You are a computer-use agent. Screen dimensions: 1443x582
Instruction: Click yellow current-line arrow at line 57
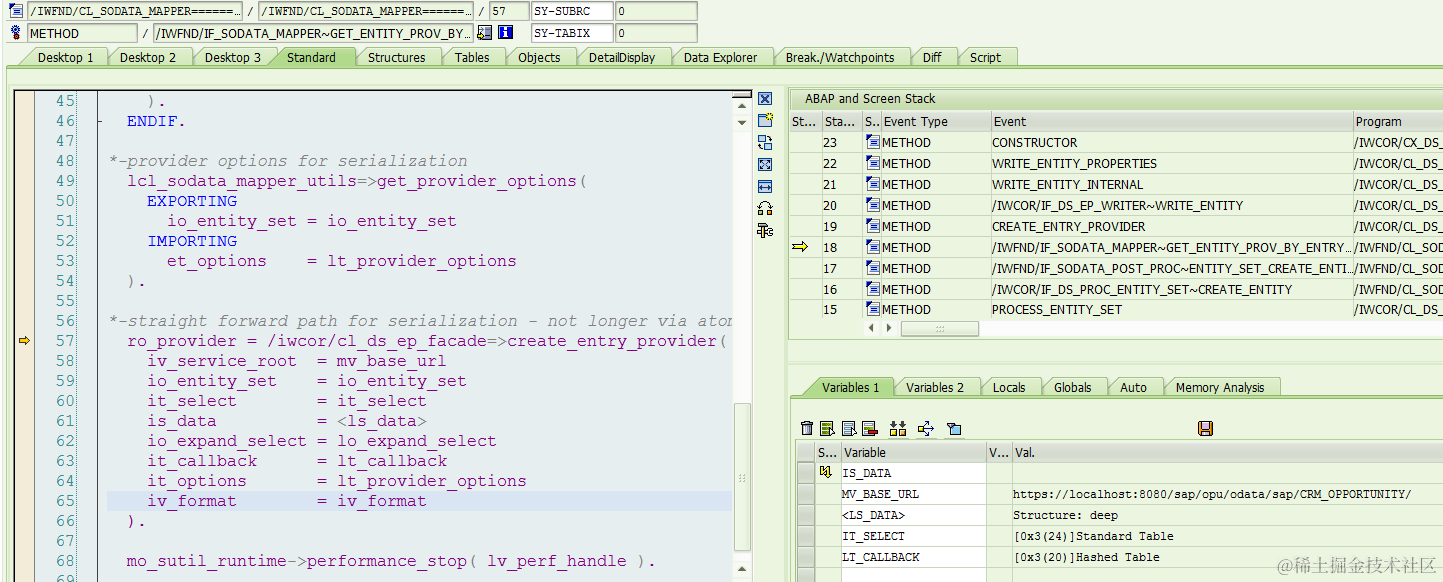pyautogui.click(x=25, y=341)
